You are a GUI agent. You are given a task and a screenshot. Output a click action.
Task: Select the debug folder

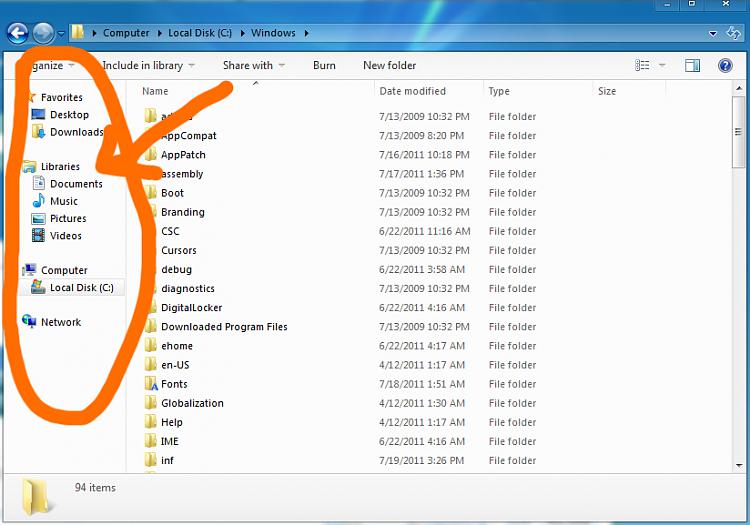point(176,270)
